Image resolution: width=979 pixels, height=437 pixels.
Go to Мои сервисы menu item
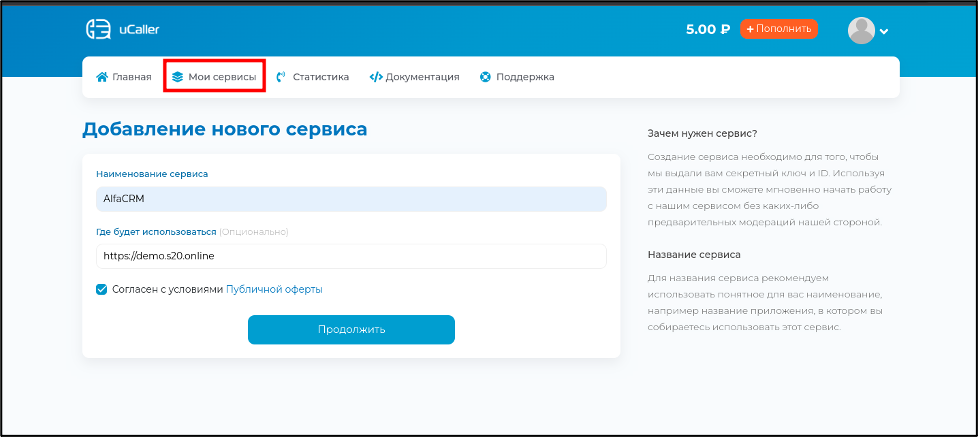214,77
